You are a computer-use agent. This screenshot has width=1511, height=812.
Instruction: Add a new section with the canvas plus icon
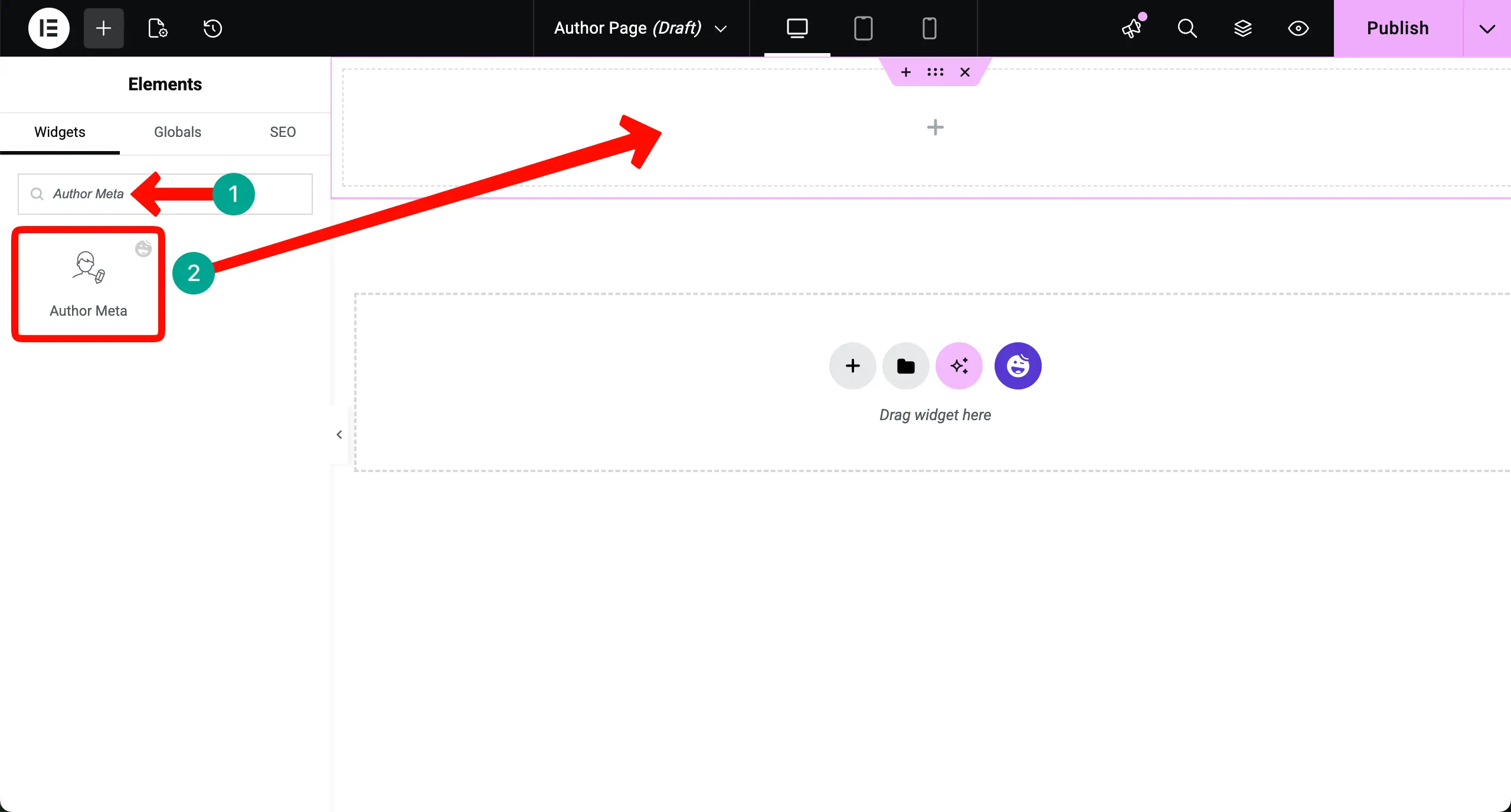(935, 127)
